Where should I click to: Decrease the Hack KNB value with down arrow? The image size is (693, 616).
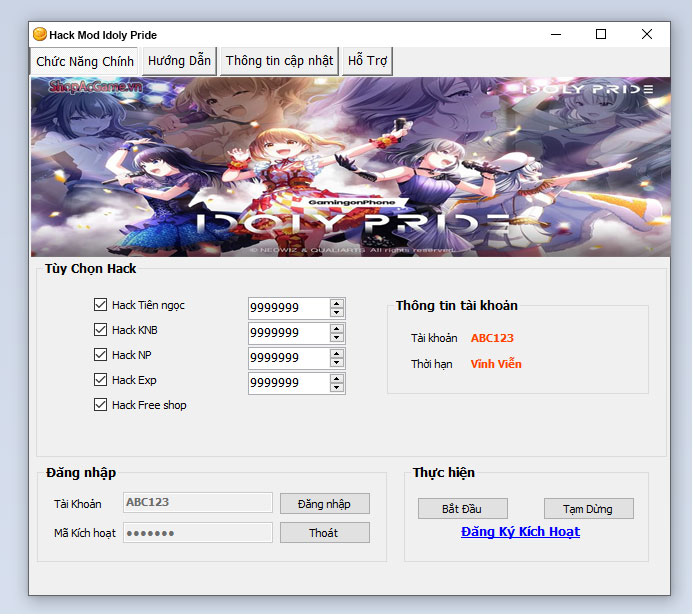337,338
